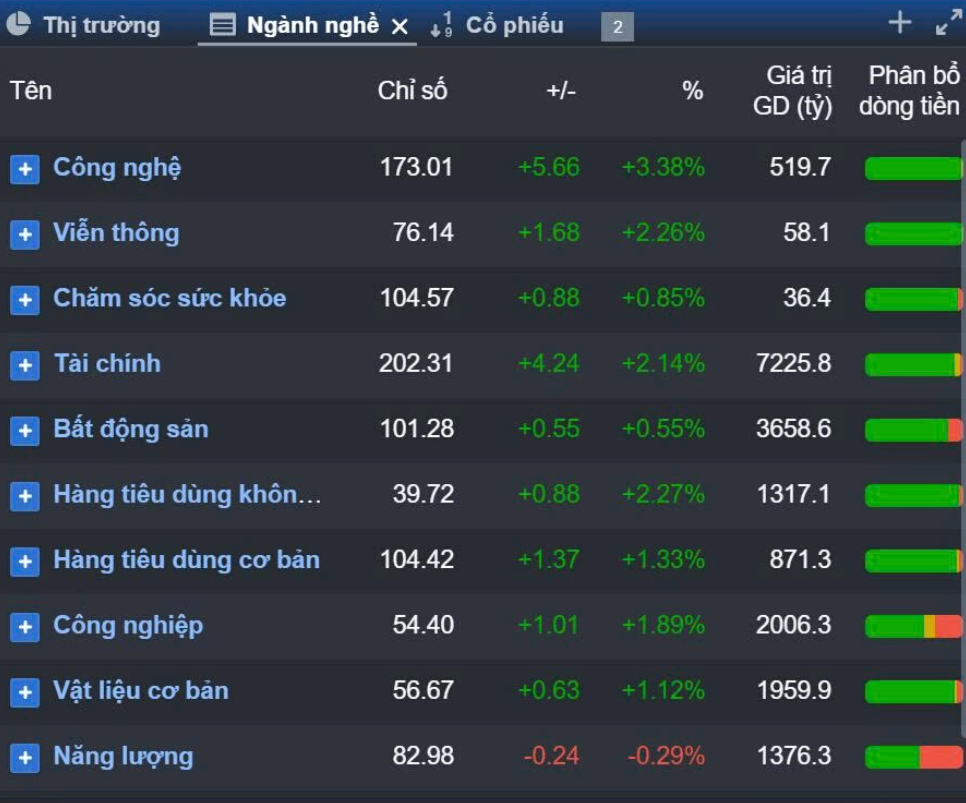Click plus icon beside Công nghiệp
This screenshot has height=803, width=966.
tap(25, 626)
